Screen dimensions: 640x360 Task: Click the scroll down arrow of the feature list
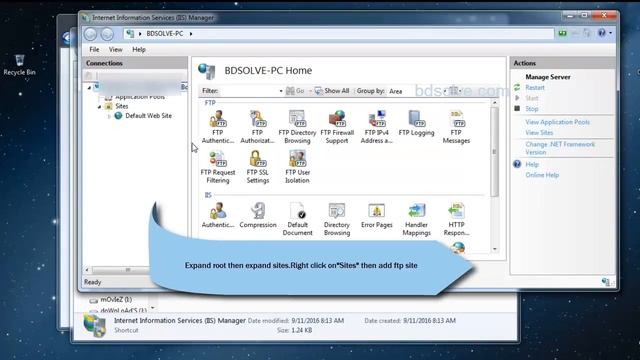(495, 249)
